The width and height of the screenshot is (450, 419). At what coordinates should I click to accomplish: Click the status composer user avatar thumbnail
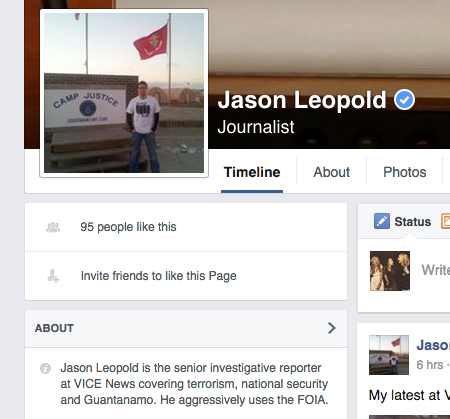390,271
